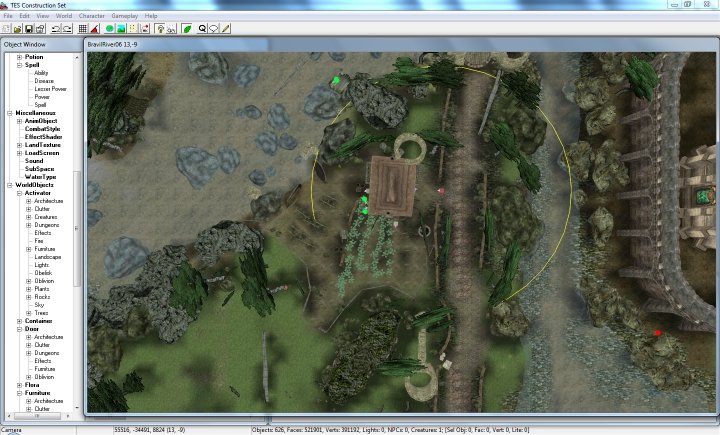
Task: Click the horizontal scrollbar right arrow
Action: coord(68,416)
